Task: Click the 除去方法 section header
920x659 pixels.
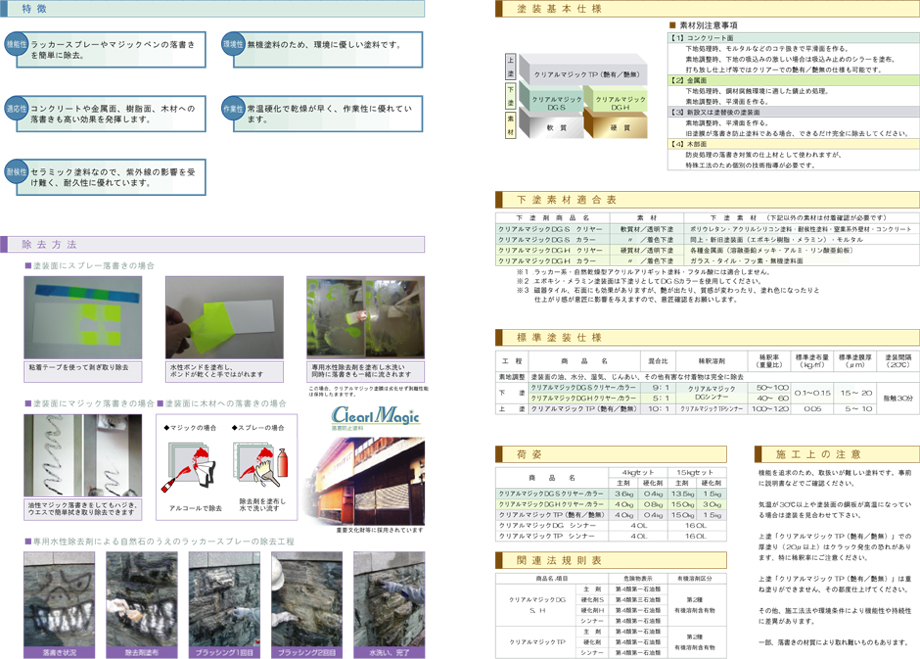Action: (x=212, y=244)
